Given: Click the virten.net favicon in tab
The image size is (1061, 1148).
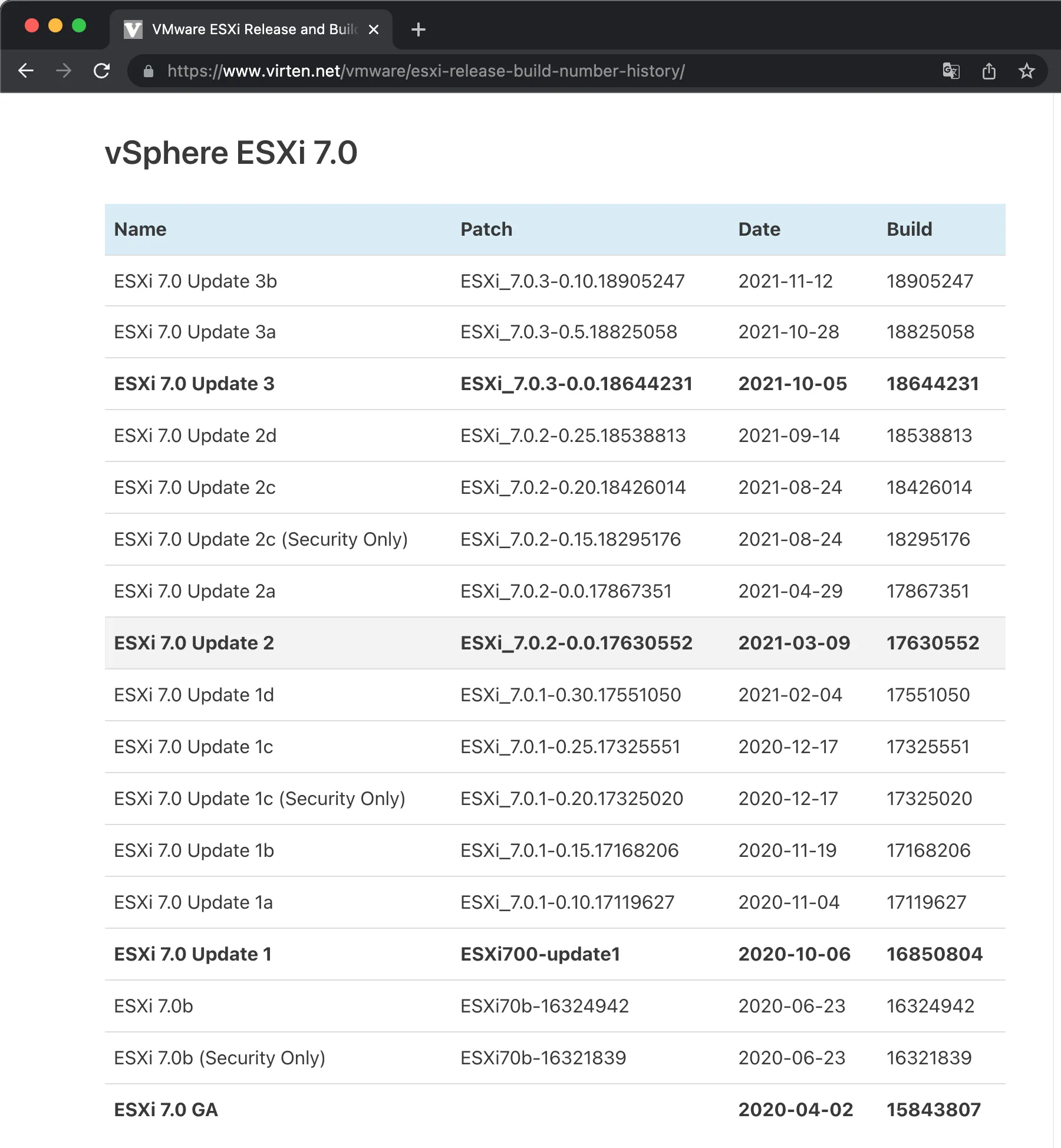Looking at the screenshot, I should [133, 29].
